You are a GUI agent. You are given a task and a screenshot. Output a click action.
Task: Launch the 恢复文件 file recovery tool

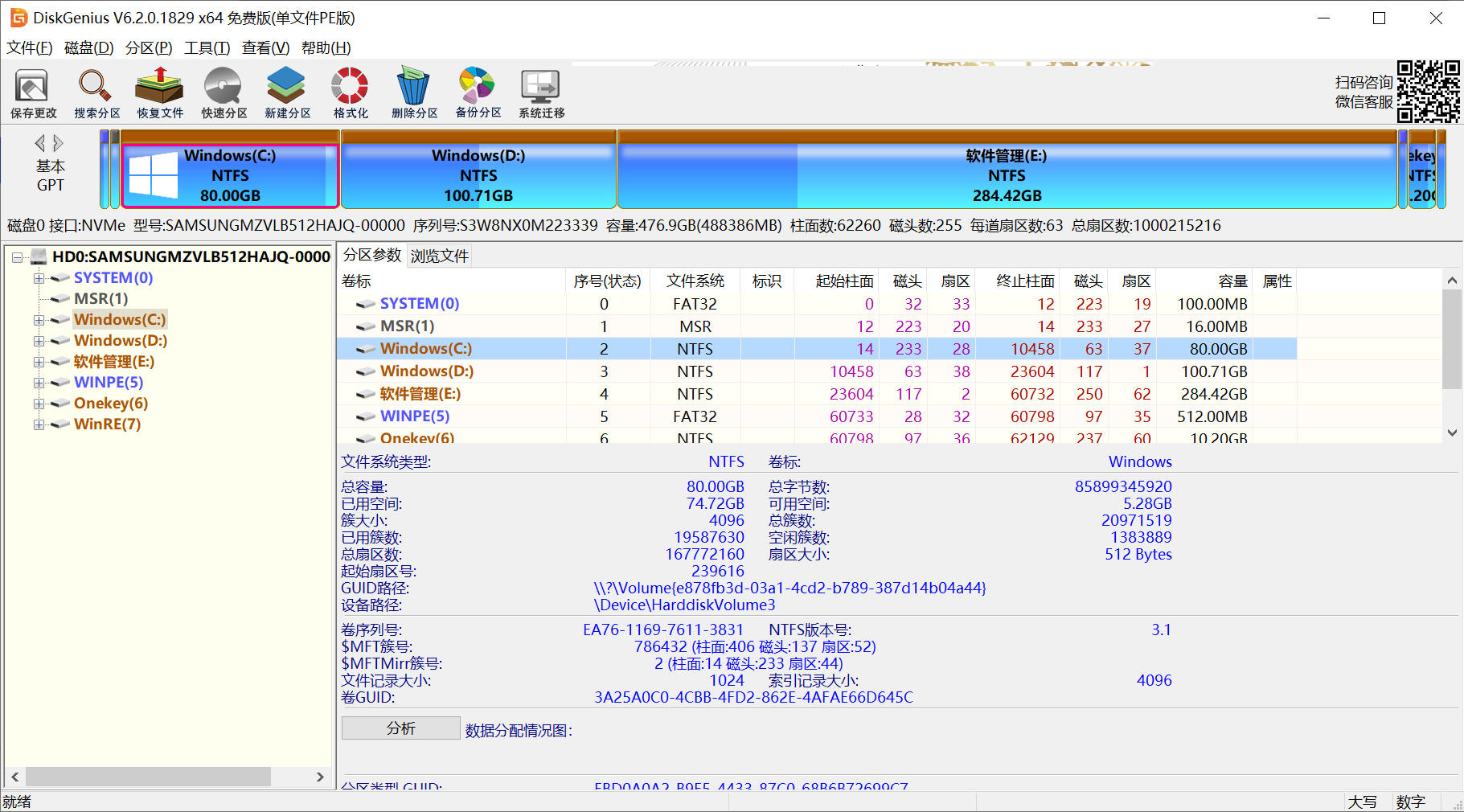[160, 93]
